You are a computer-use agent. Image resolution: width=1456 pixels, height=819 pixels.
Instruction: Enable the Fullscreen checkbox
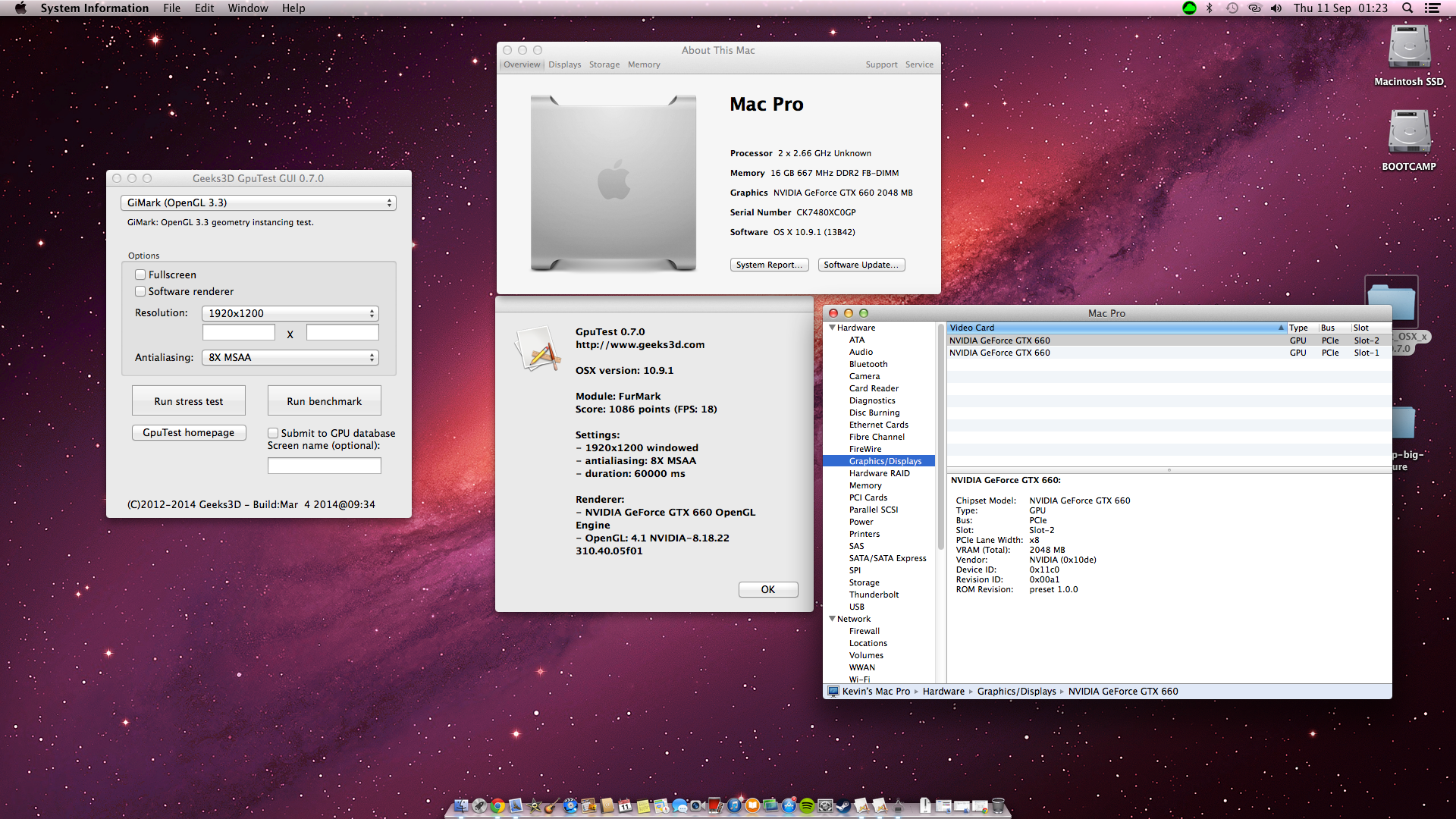coord(140,275)
